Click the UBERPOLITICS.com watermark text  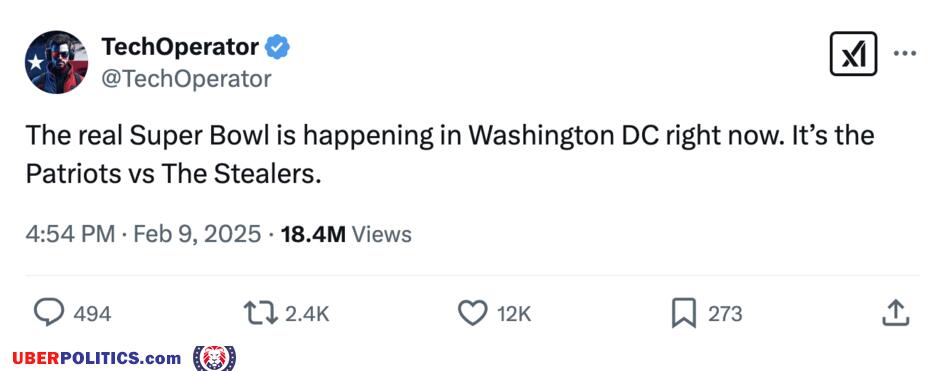(x=97, y=358)
